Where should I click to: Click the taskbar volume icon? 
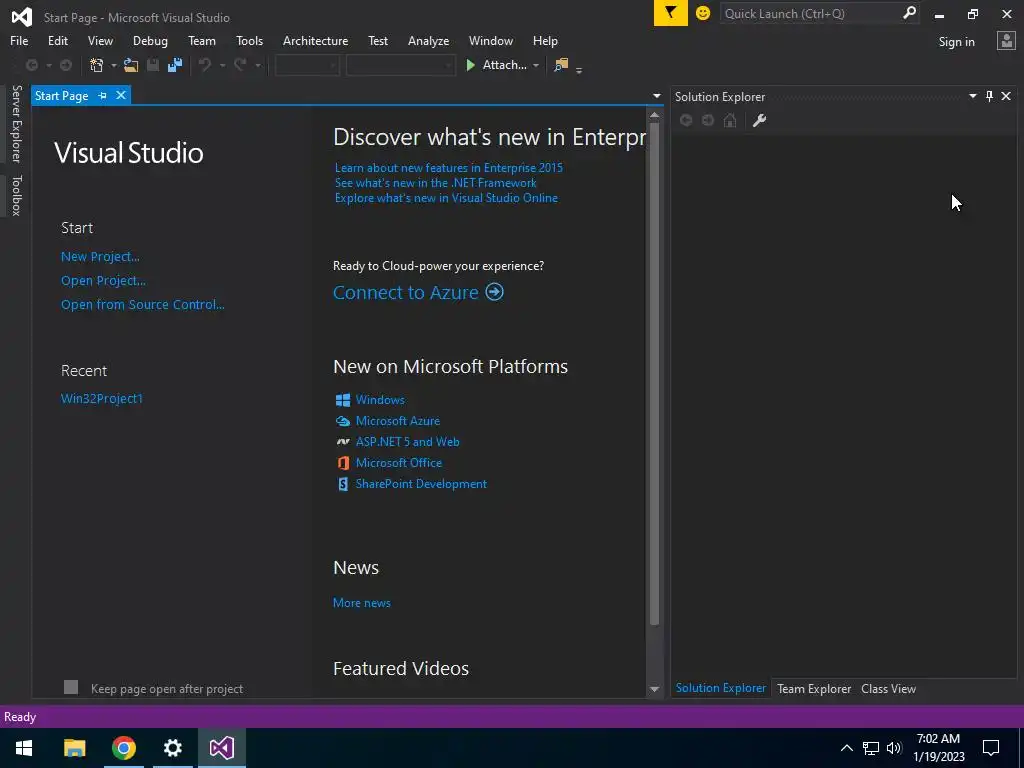[894, 748]
